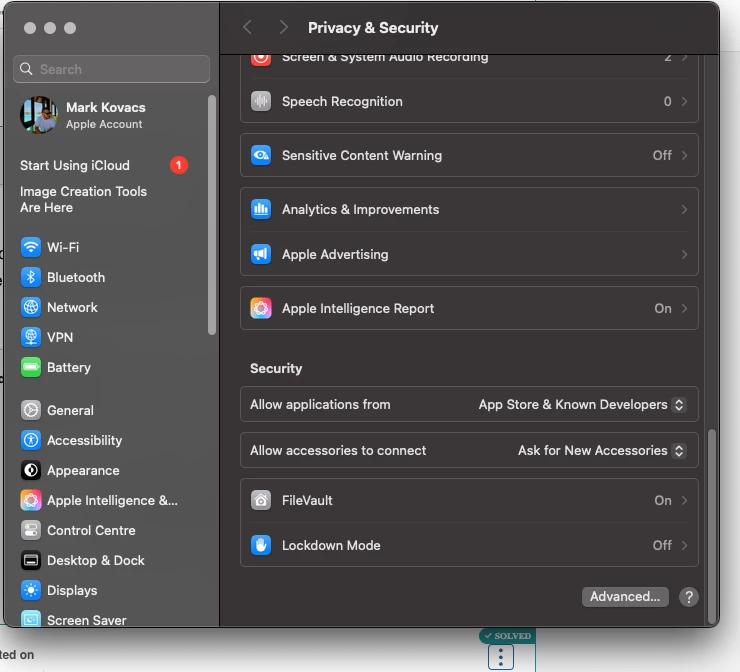Click Speech Recognition count '0'
This screenshot has height=672, width=740.
[667, 101]
